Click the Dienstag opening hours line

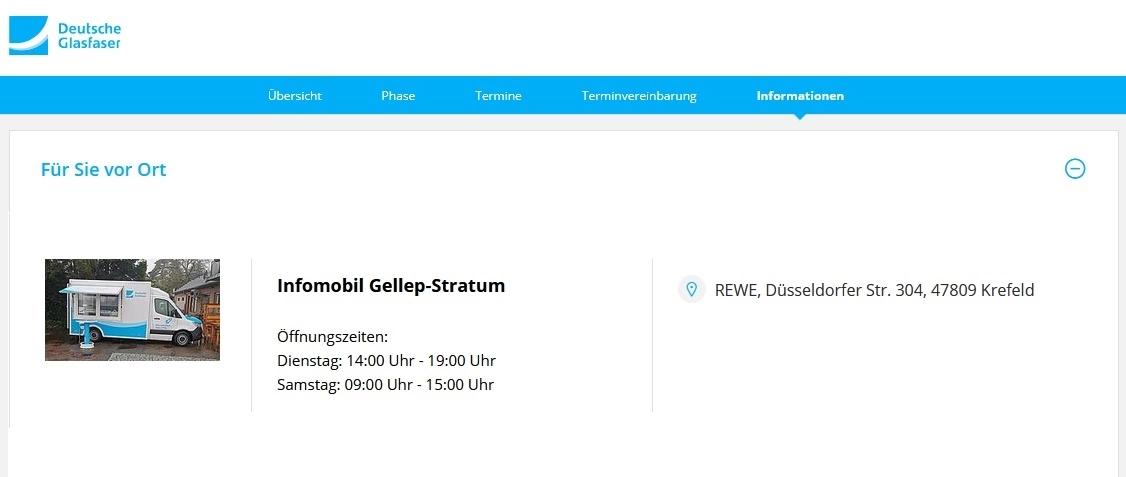tap(386, 360)
